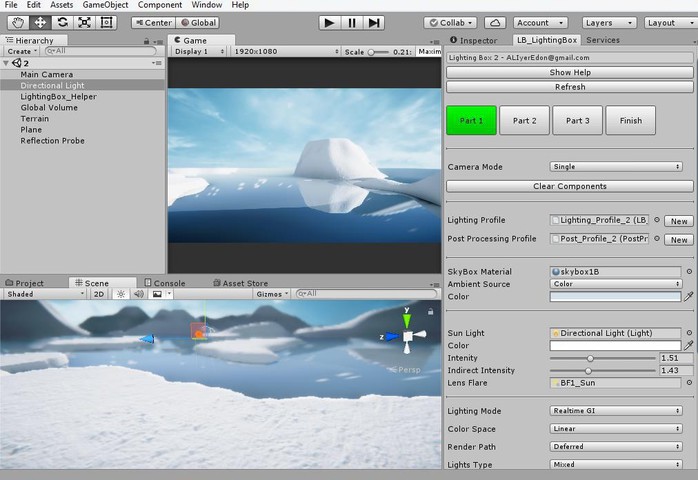The width and height of the screenshot is (698, 480).
Task: Select the Move tool
Action: [40, 23]
